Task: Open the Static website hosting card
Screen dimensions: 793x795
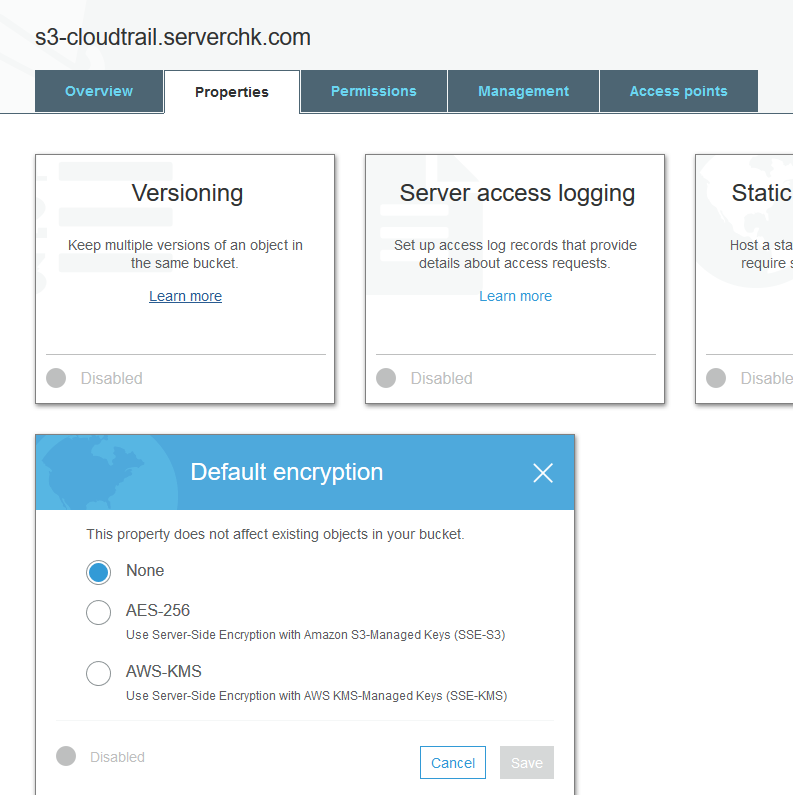Action: coord(744,279)
